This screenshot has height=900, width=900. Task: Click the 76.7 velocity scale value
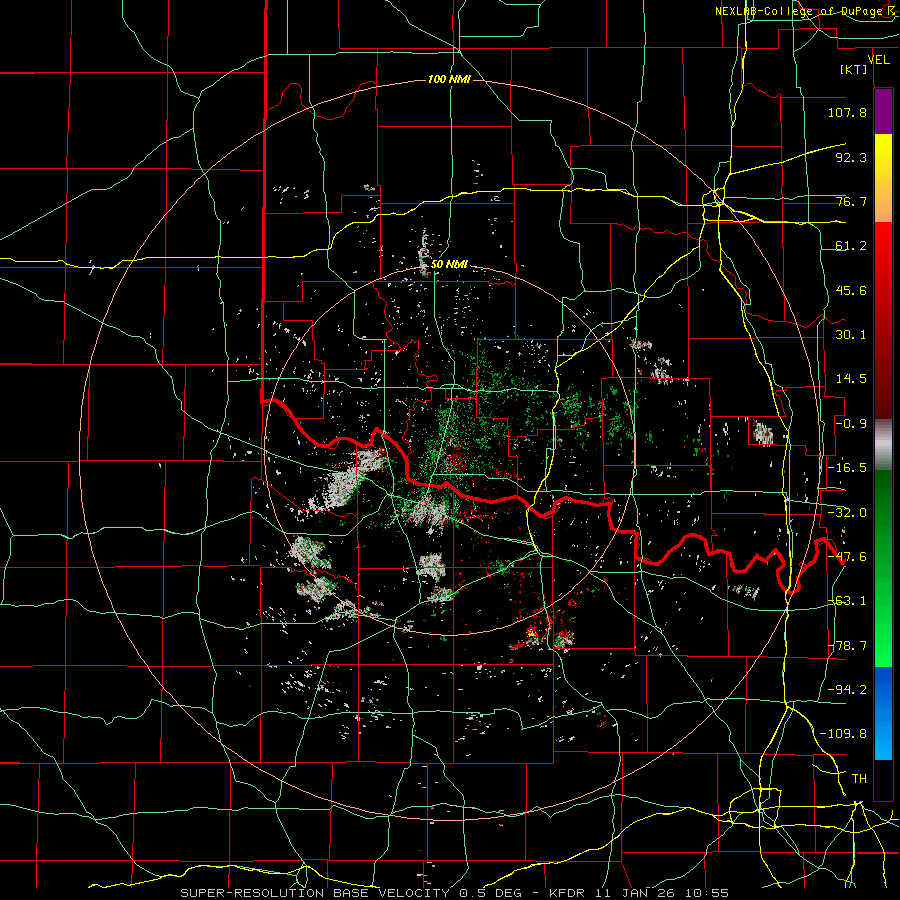[851, 201]
